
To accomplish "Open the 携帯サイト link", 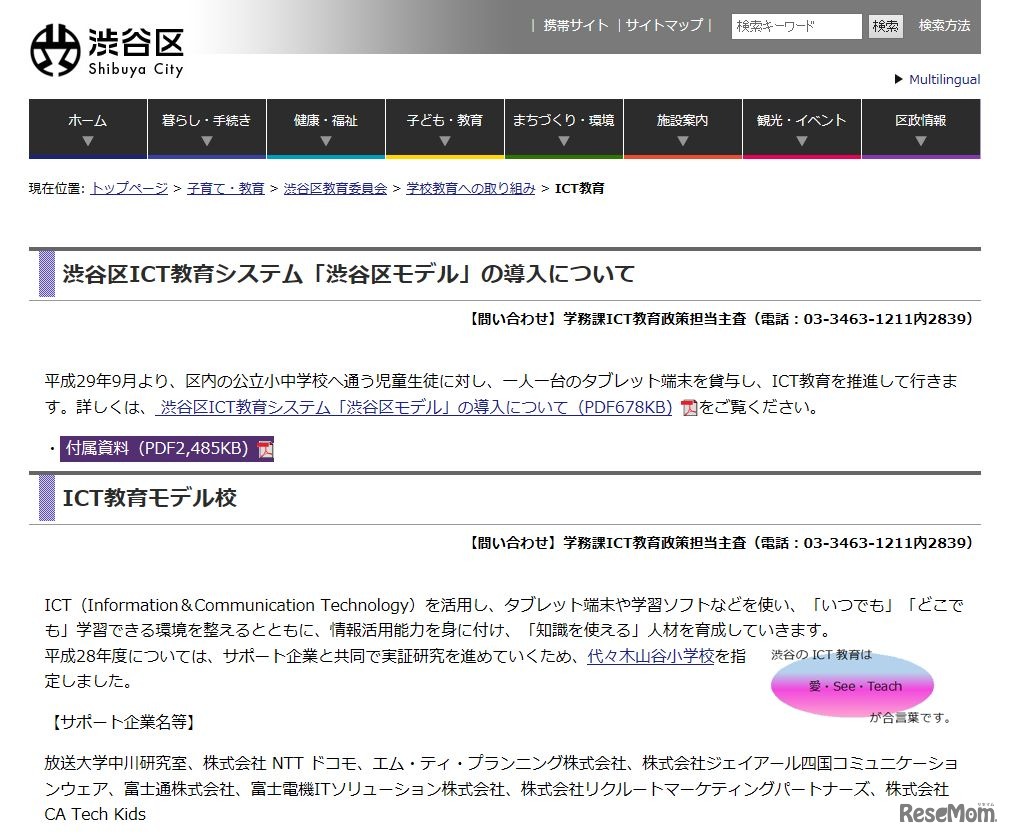I will 576,26.
